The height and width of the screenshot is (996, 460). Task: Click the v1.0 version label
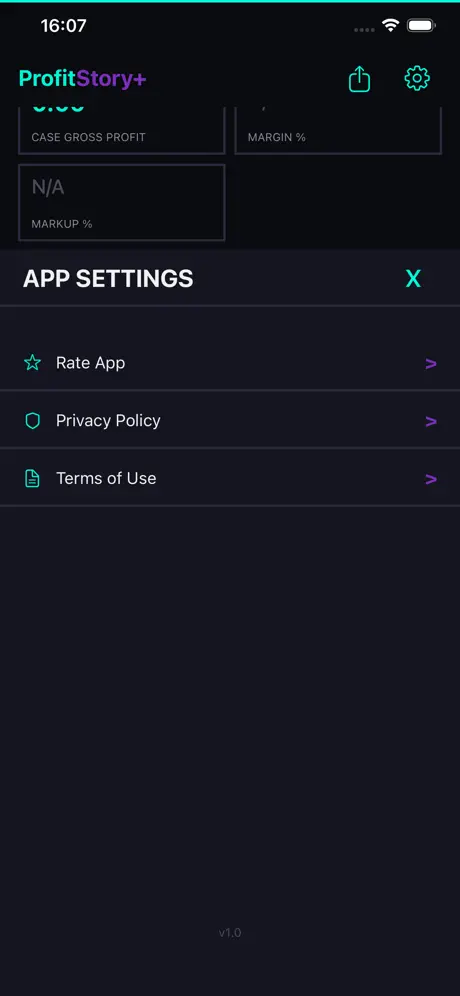coord(230,932)
